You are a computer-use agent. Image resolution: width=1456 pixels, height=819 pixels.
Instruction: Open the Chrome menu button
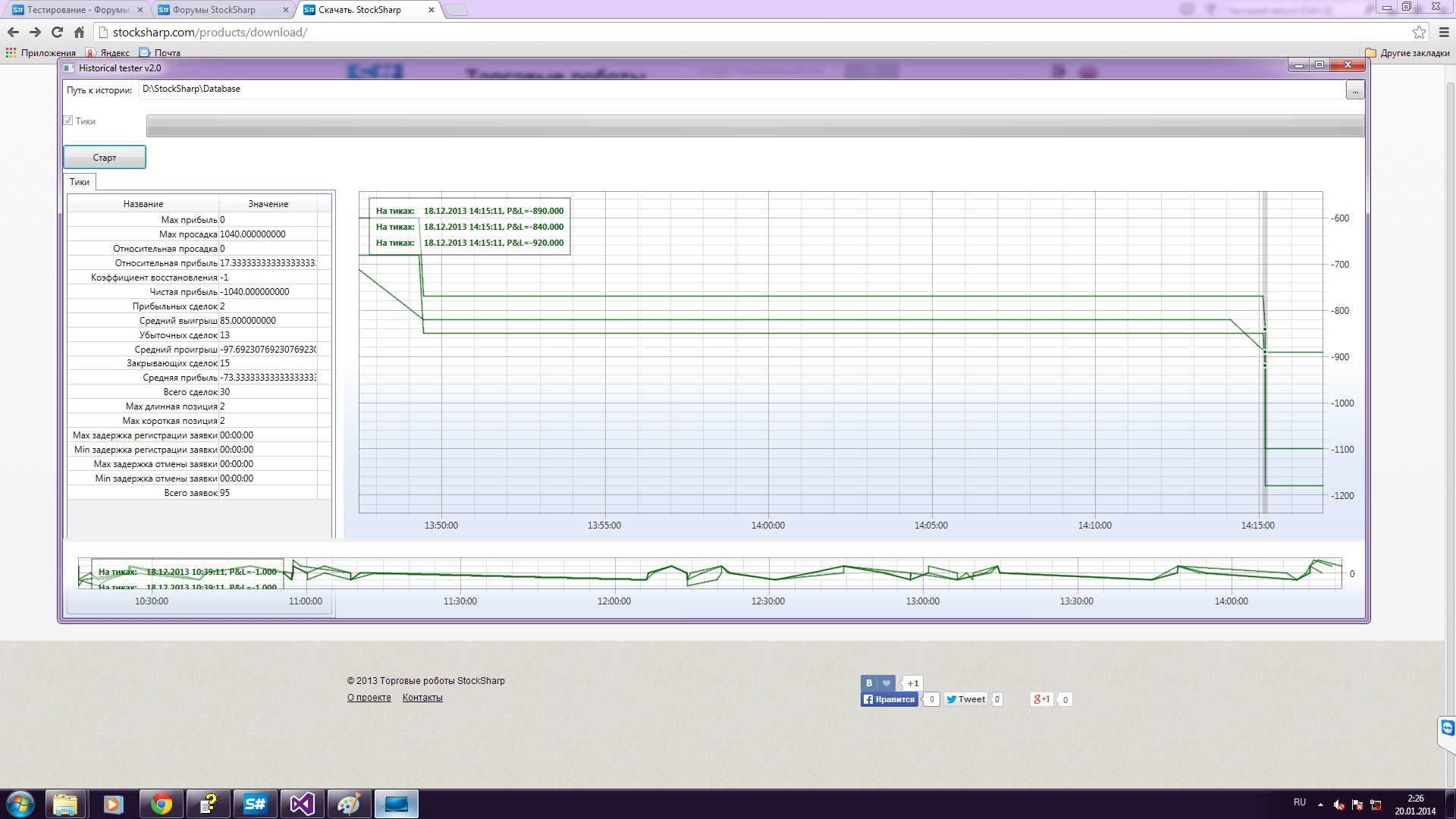(1444, 33)
